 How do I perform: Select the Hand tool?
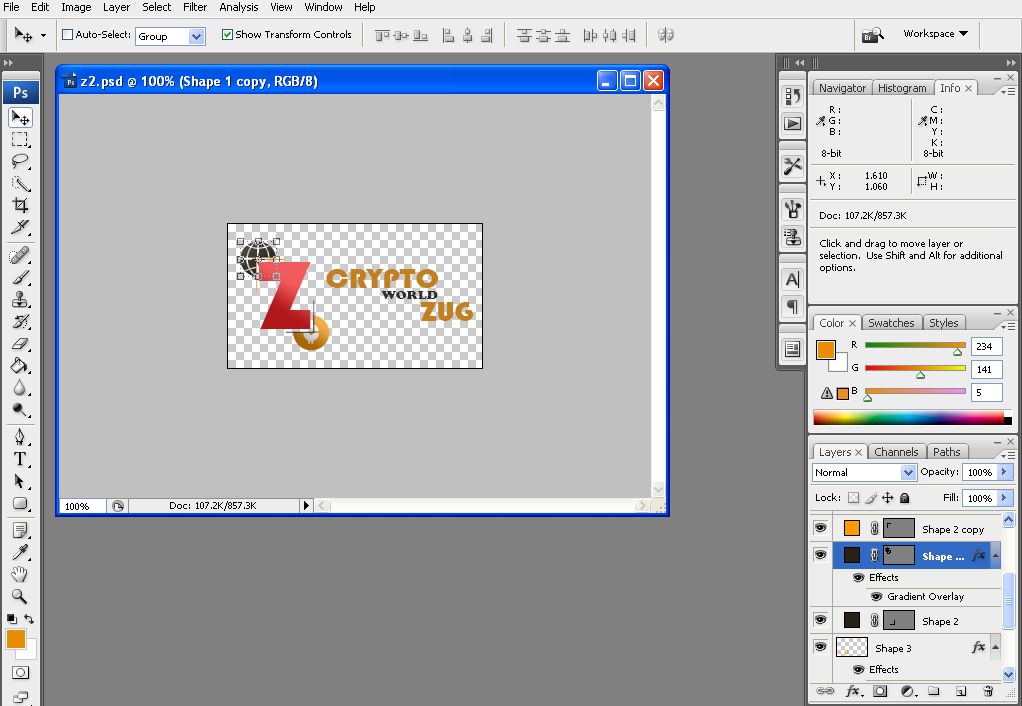20,574
